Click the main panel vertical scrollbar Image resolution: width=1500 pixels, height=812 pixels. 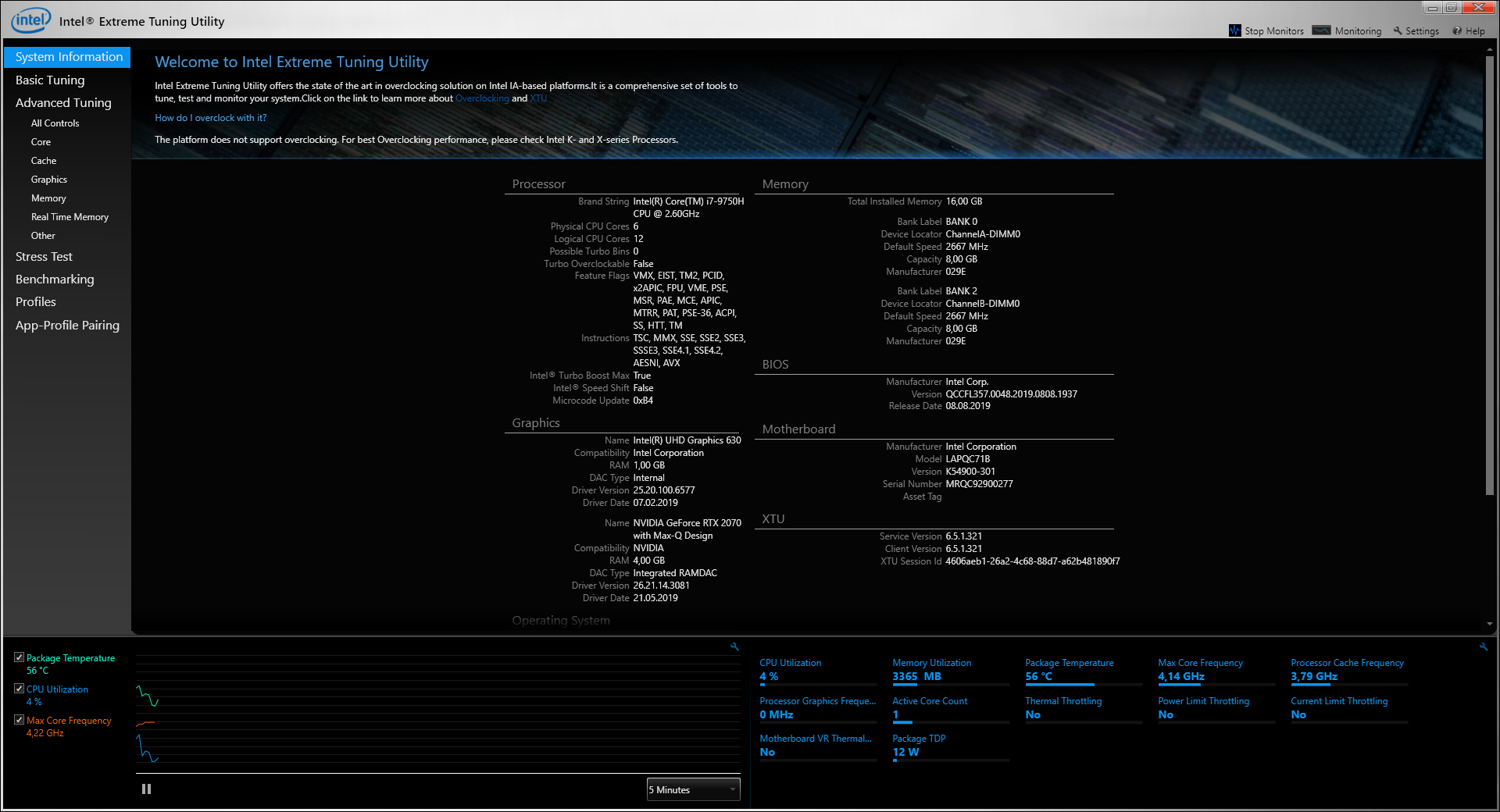pos(1490,275)
